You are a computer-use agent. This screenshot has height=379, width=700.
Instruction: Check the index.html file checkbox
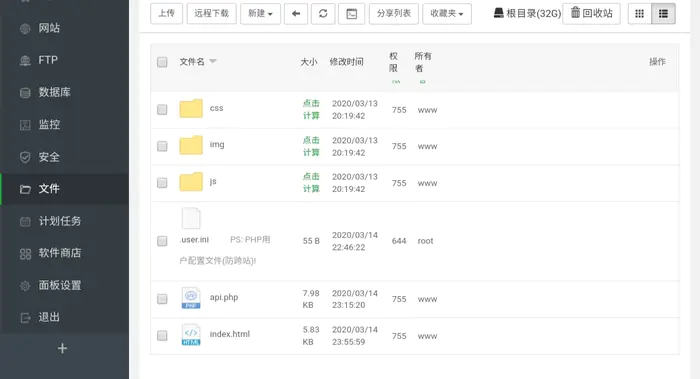point(162,335)
